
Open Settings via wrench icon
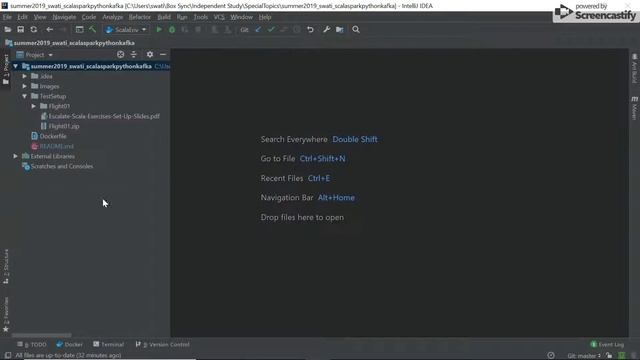coord(327,29)
